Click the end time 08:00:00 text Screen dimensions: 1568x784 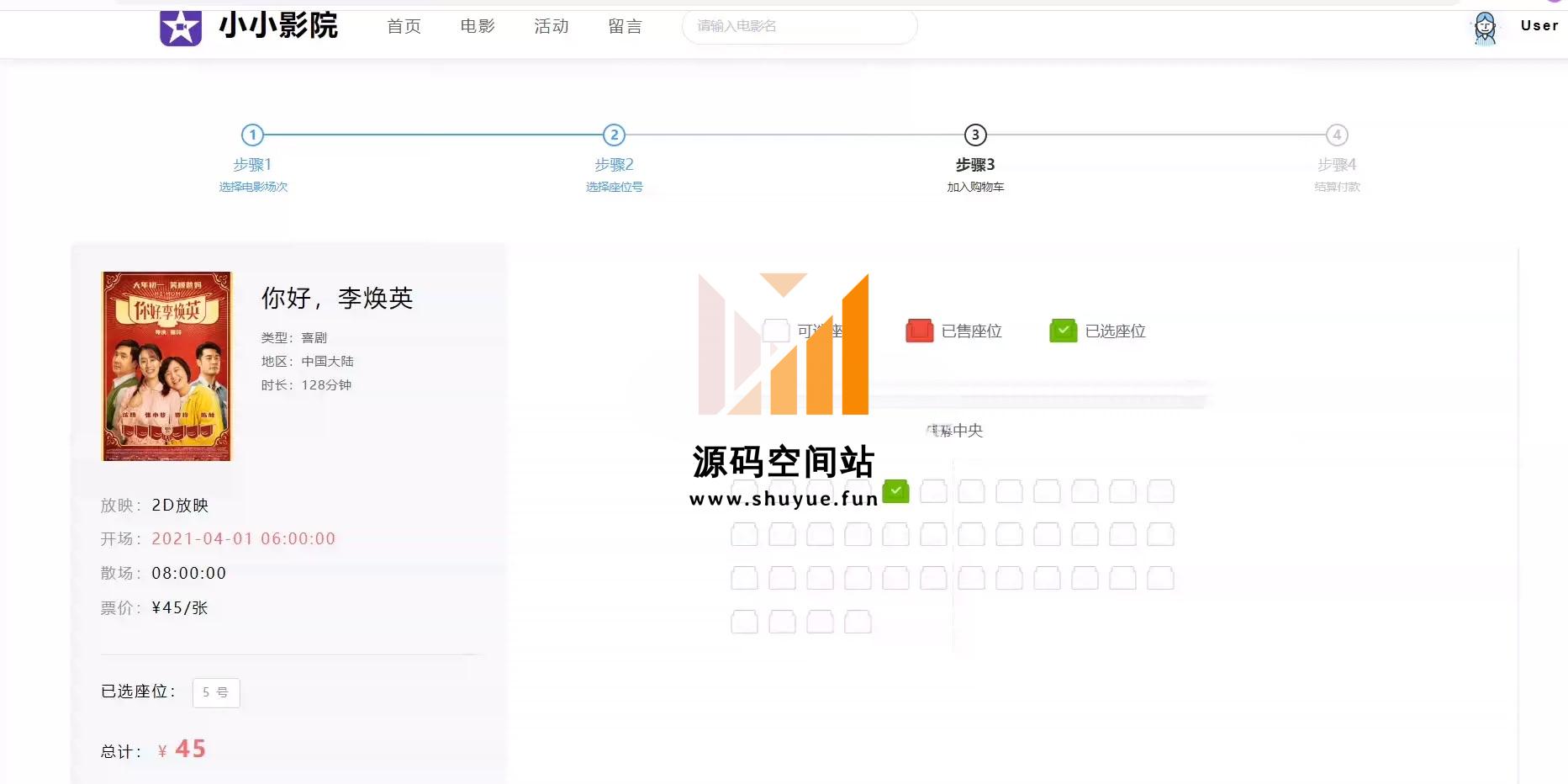coord(189,573)
